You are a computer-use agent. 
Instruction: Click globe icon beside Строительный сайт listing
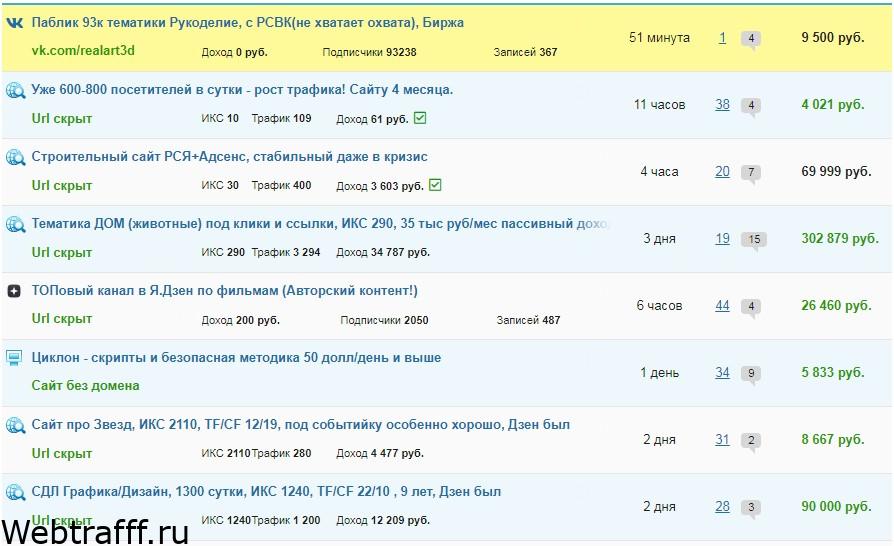pyautogui.click(x=15, y=157)
